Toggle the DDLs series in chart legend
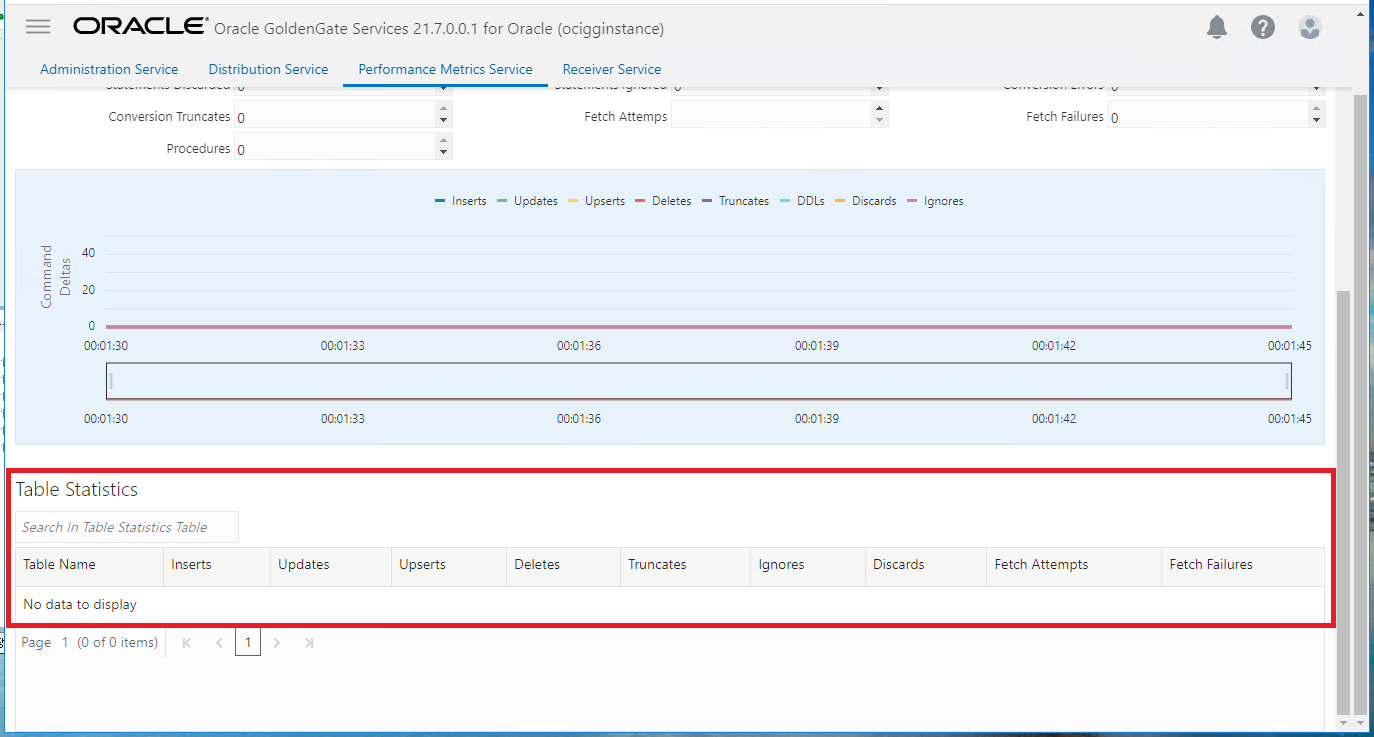The image size is (1374, 737). point(801,201)
